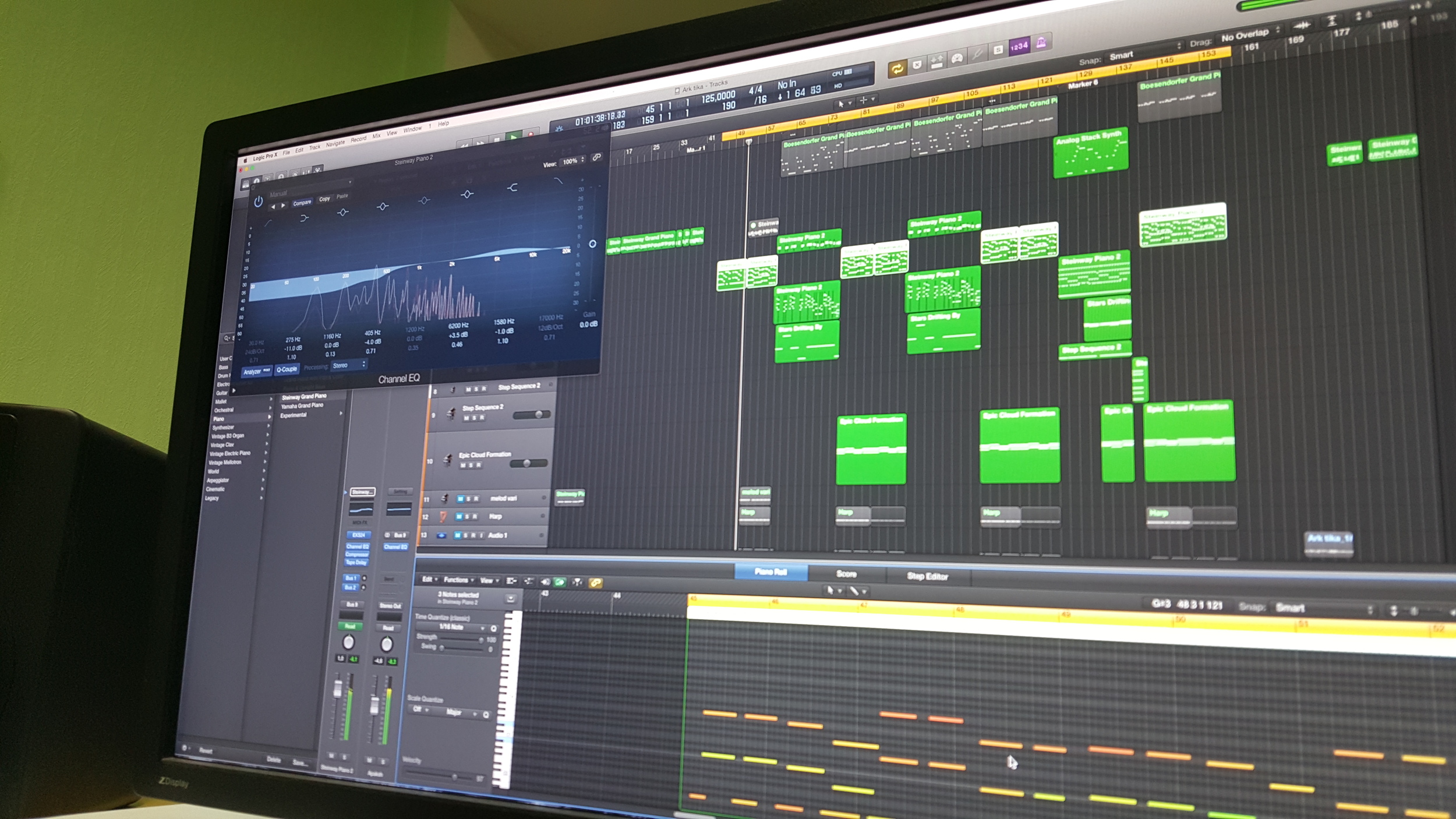Viewport: 1456px width, 819px height.
Task: Click the tuner fork icon
Action: pos(977,54)
